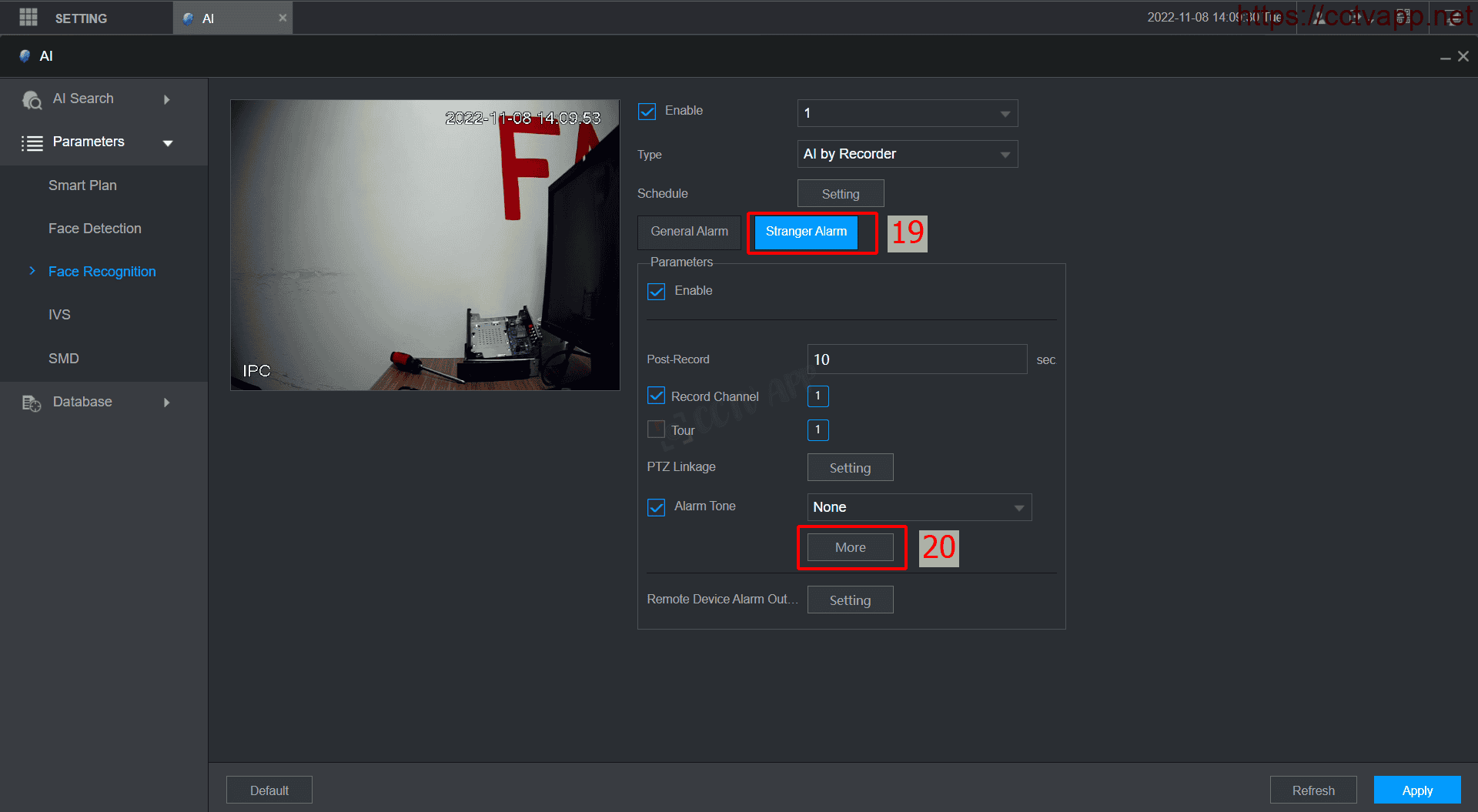Click the More button
The image size is (1478, 812).
coord(850,547)
